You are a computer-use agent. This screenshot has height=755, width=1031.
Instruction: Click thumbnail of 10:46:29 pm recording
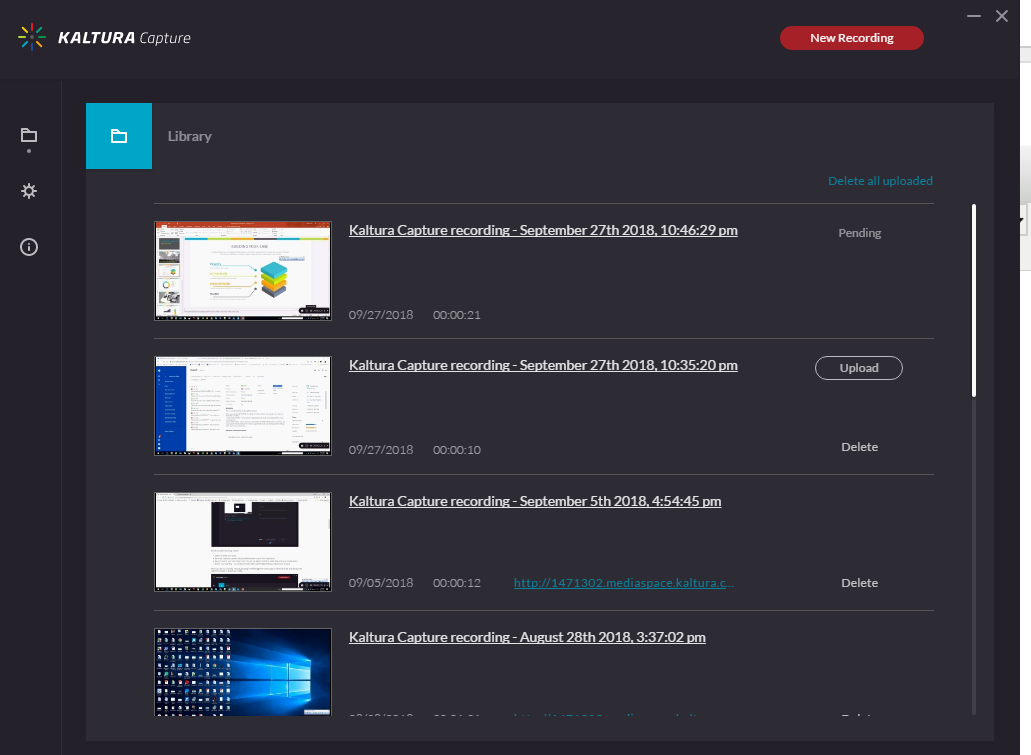[243, 271]
